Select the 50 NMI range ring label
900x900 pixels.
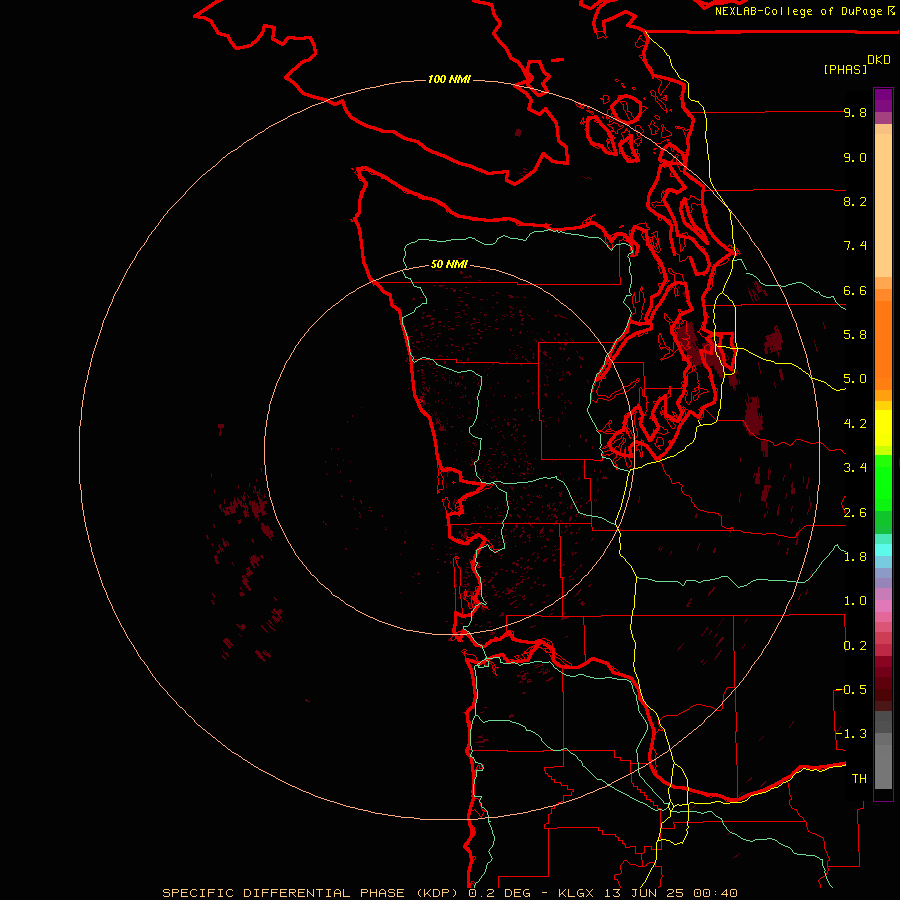click(x=449, y=264)
